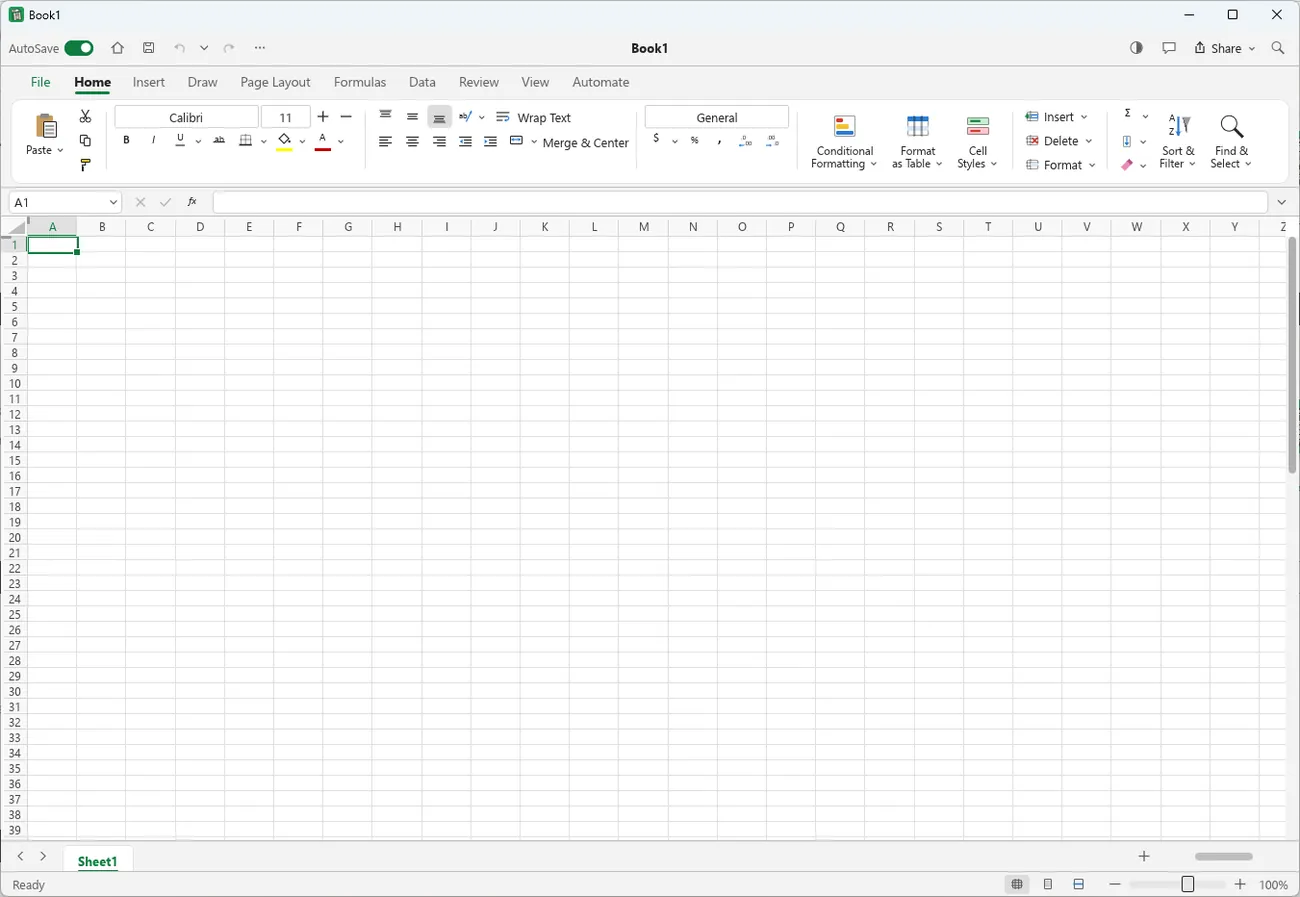Click the Format as Table button

[x=917, y=142]
